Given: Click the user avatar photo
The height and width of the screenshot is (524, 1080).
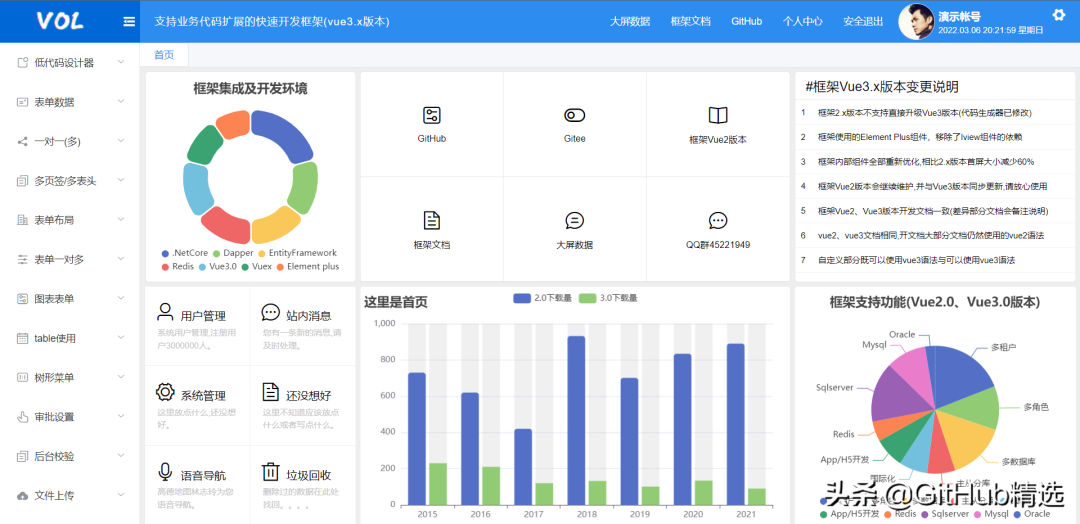Looking at the screenshot, I should [915, 21].
